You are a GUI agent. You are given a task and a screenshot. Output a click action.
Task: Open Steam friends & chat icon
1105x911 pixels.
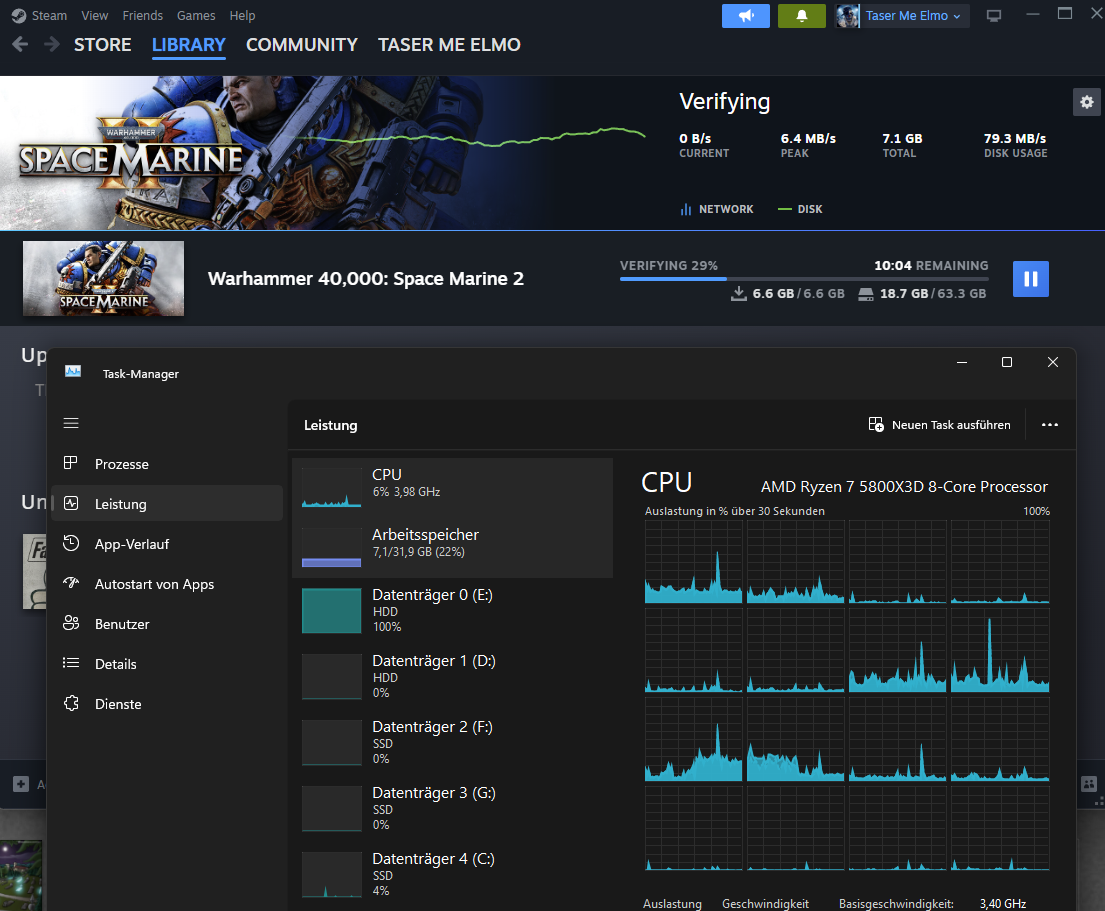[1089, 783]
